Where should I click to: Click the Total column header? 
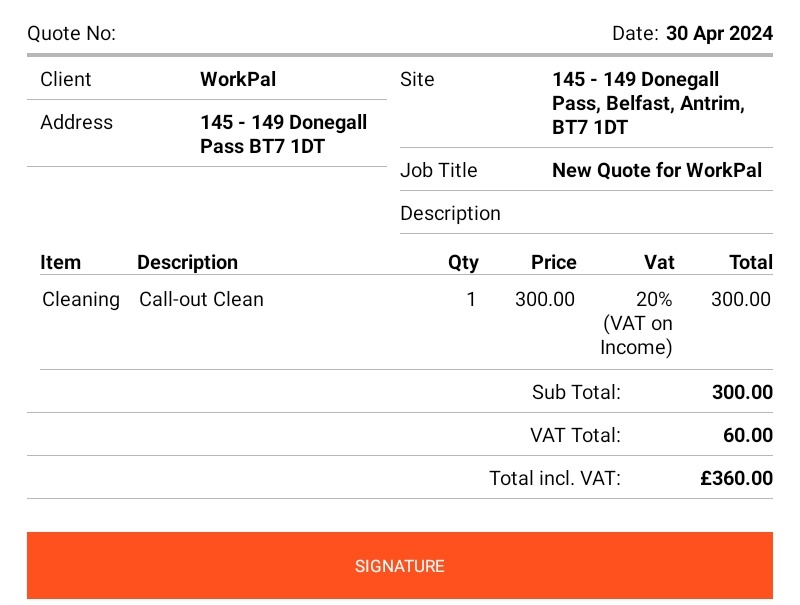coord(751,262)
